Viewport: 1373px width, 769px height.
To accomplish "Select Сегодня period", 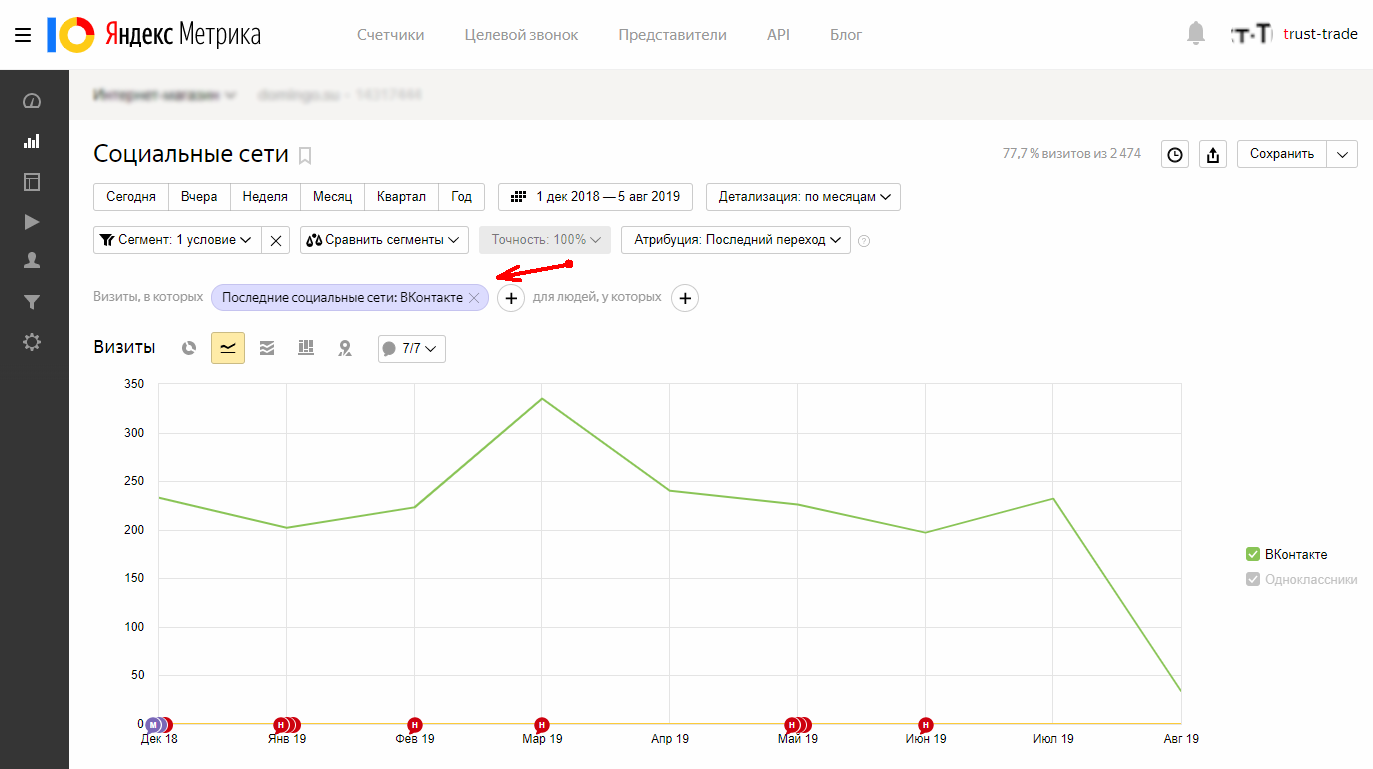I will coord(131,197).
